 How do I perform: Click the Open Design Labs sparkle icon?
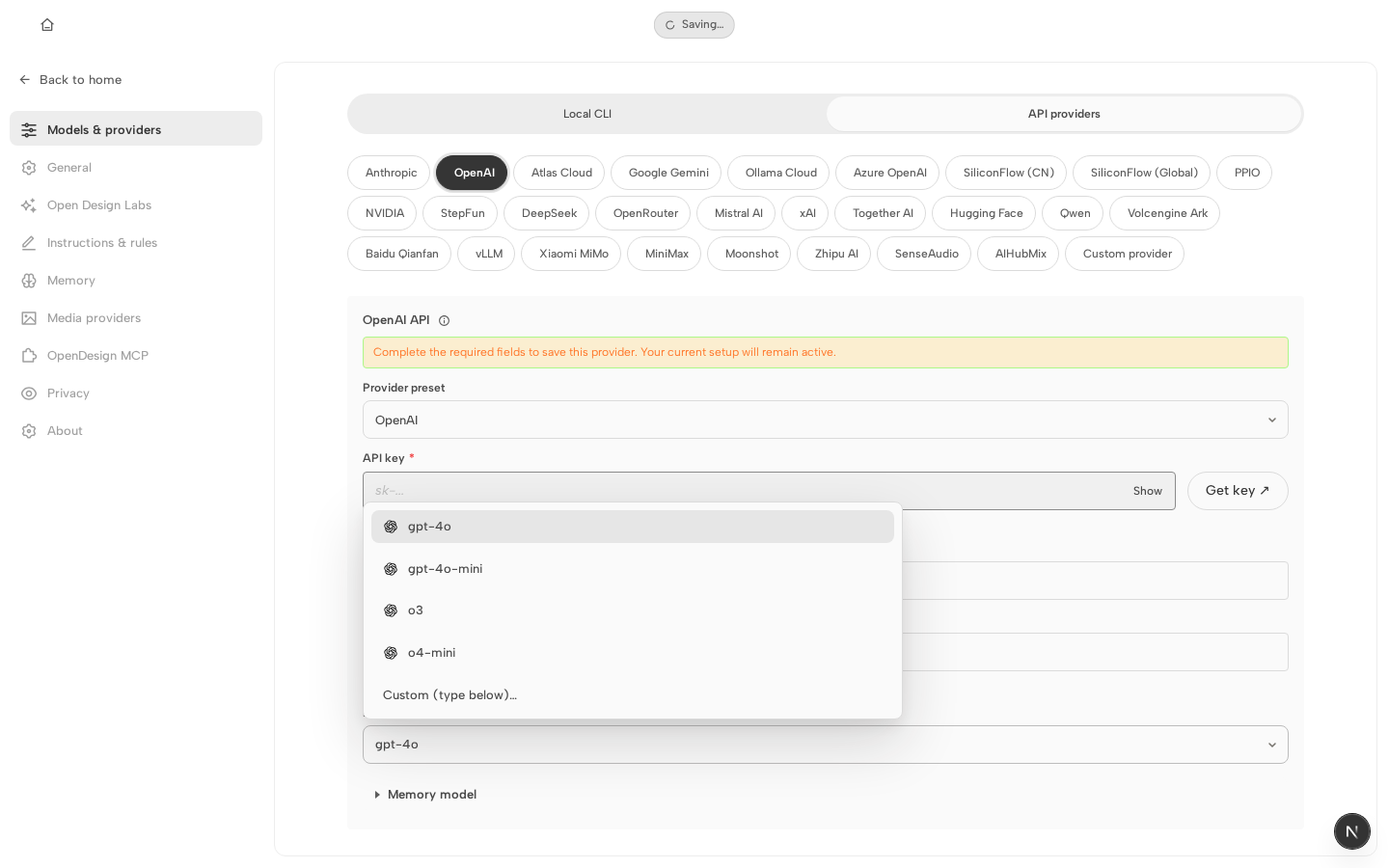[29, 205]
